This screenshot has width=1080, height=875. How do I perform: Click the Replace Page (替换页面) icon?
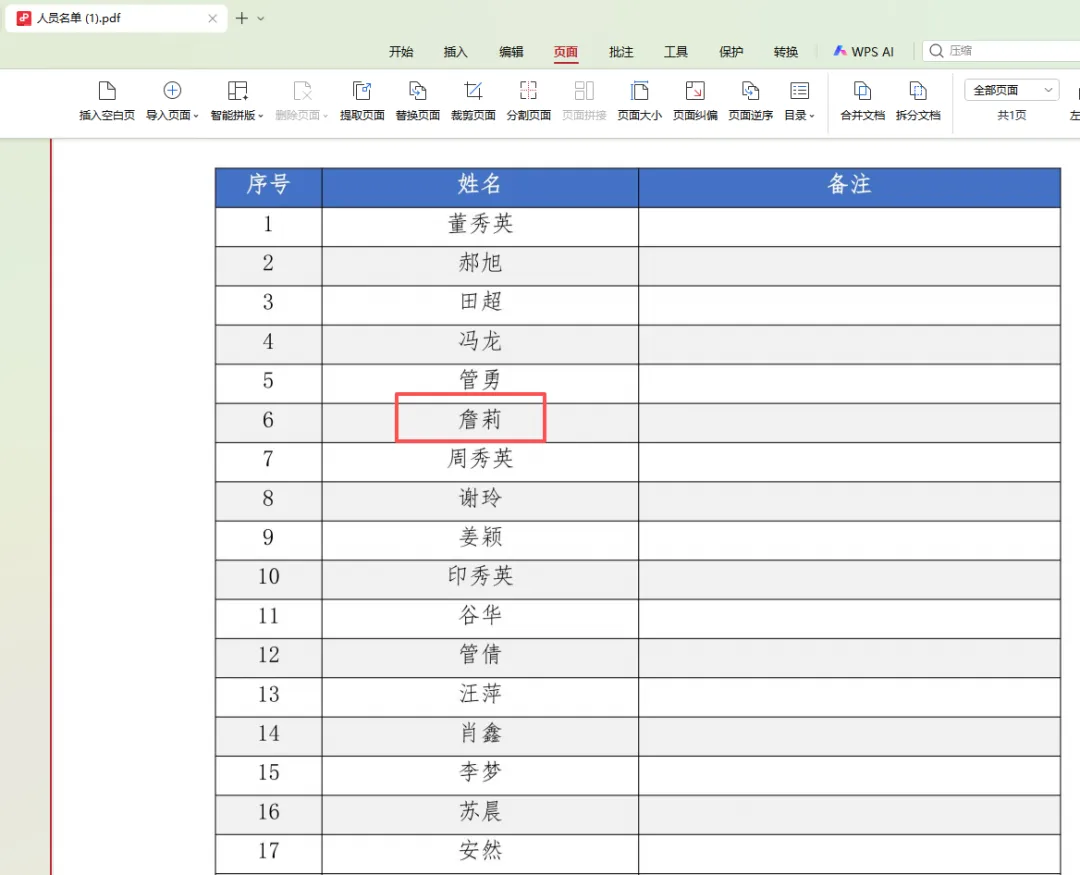(417, 90)
